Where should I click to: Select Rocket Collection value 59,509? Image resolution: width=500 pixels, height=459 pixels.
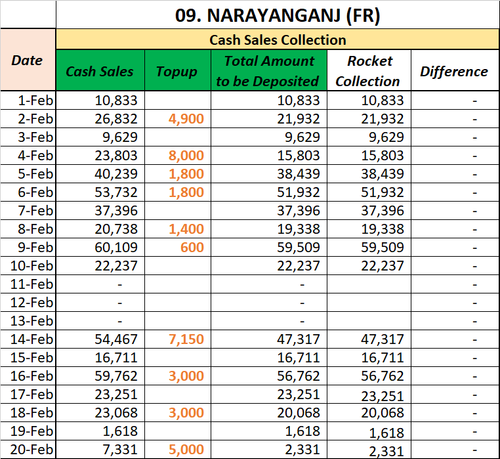tap(369, 247)
